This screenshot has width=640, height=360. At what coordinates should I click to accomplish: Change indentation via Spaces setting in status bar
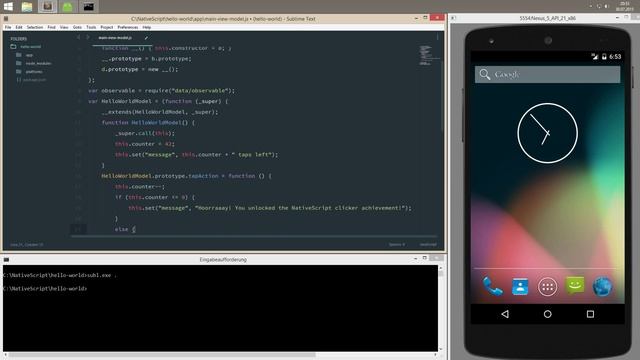coord(397,244)
